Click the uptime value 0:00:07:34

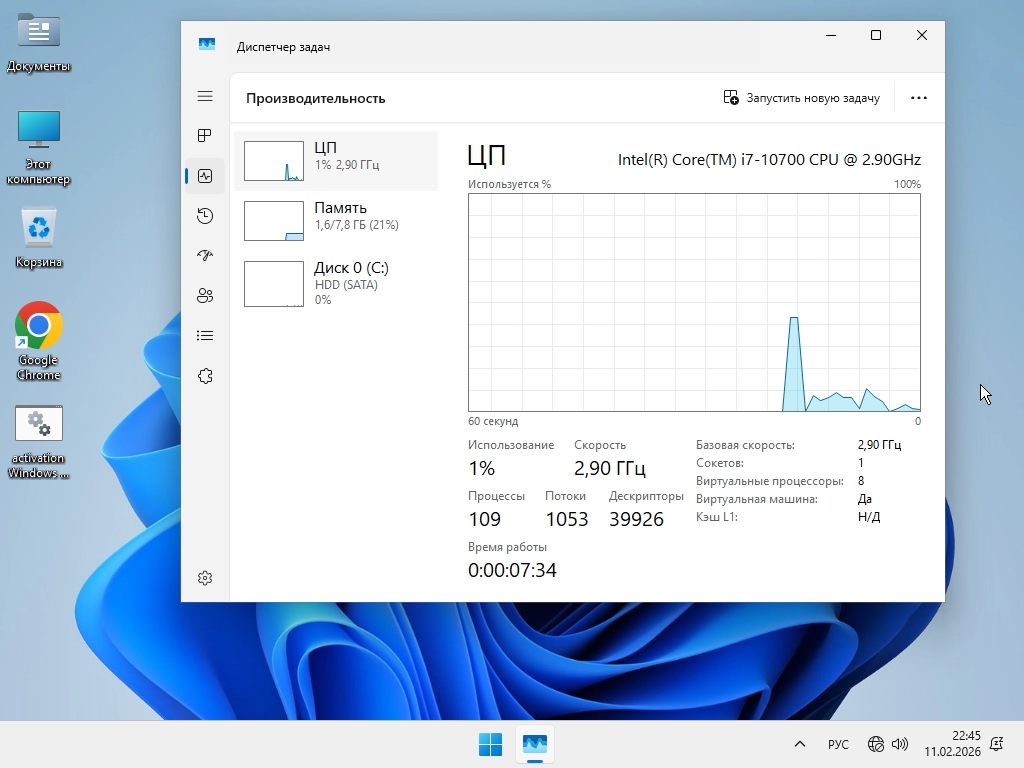512,570
